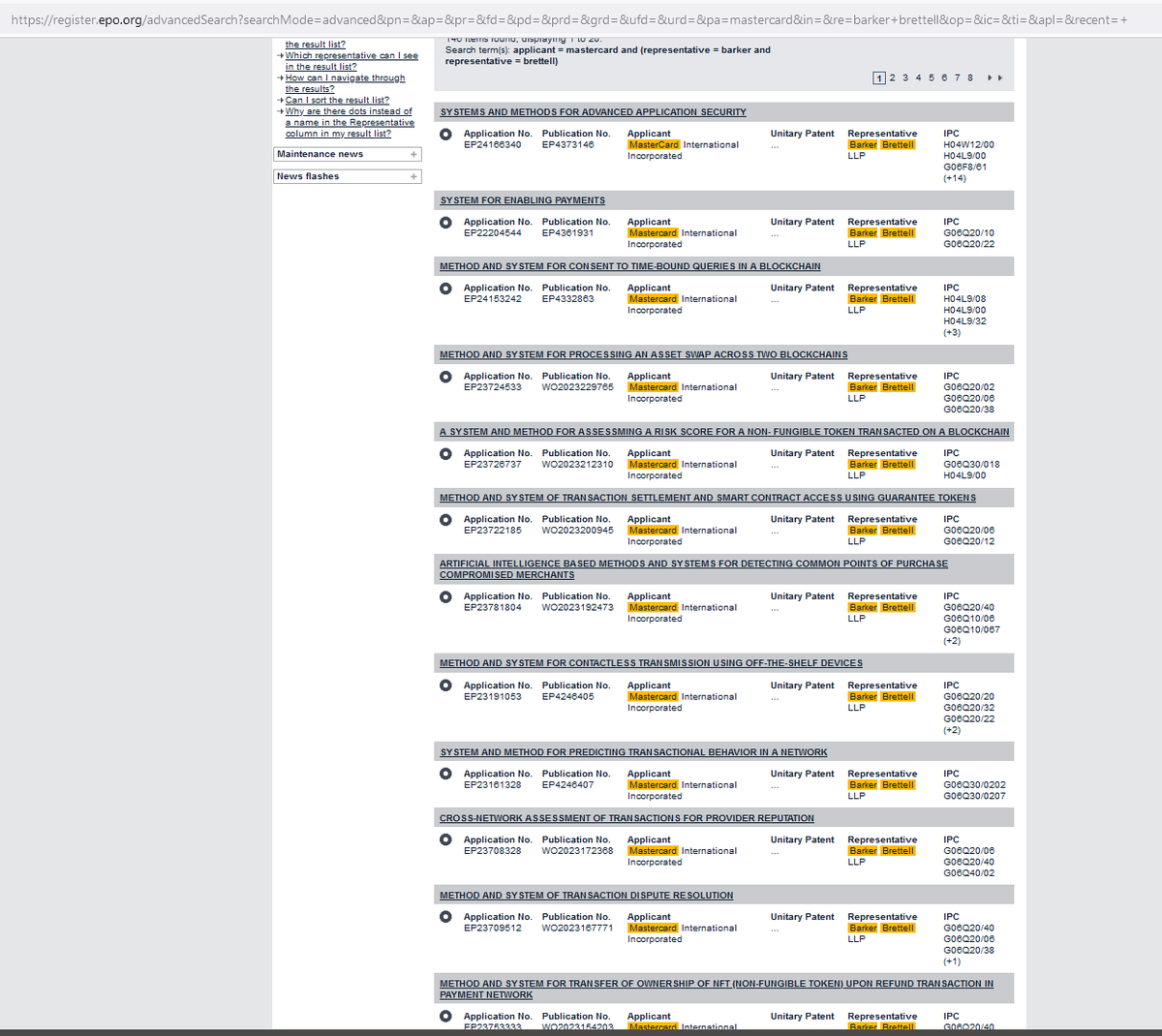1162x1036 pixels.
Task: Go to next results page arrow
Action: [x=990, y=77]
